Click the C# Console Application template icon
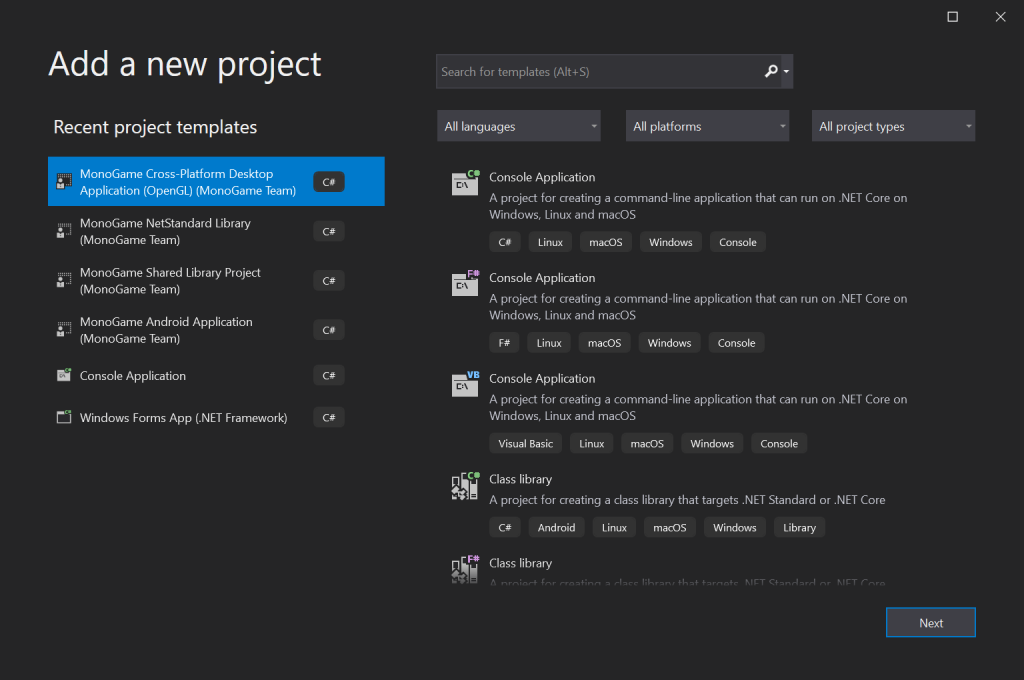 465,182
